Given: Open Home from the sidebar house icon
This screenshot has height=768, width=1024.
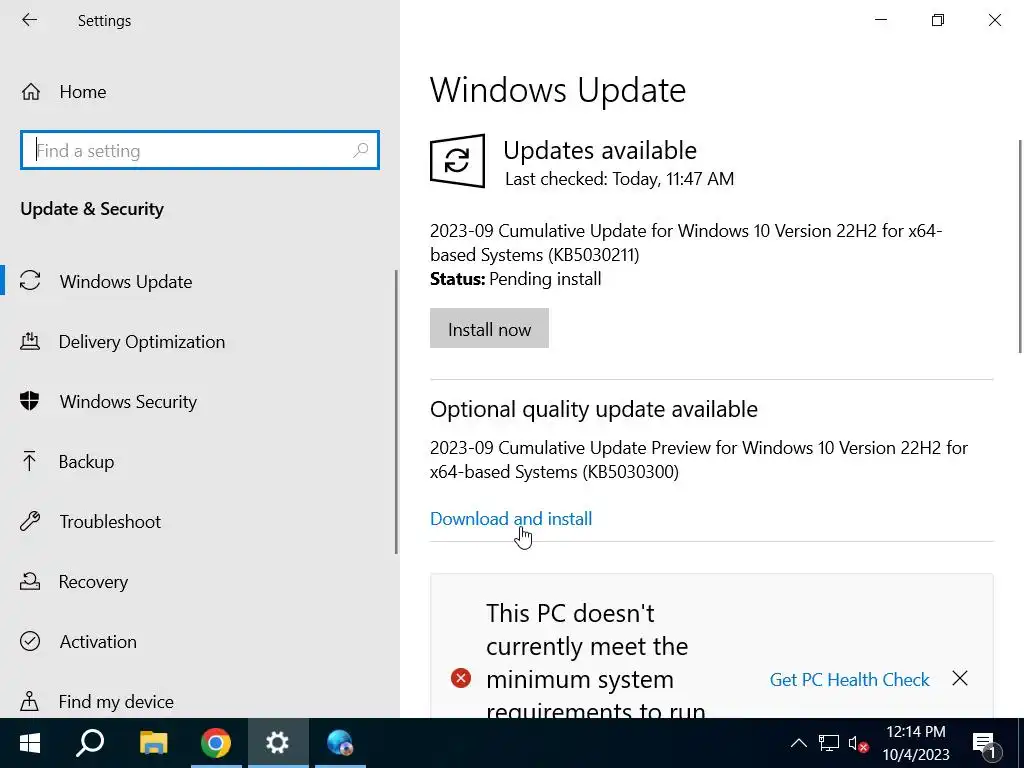Looking at the screenshot, I should pyautogui.click(x=31, y=92).
